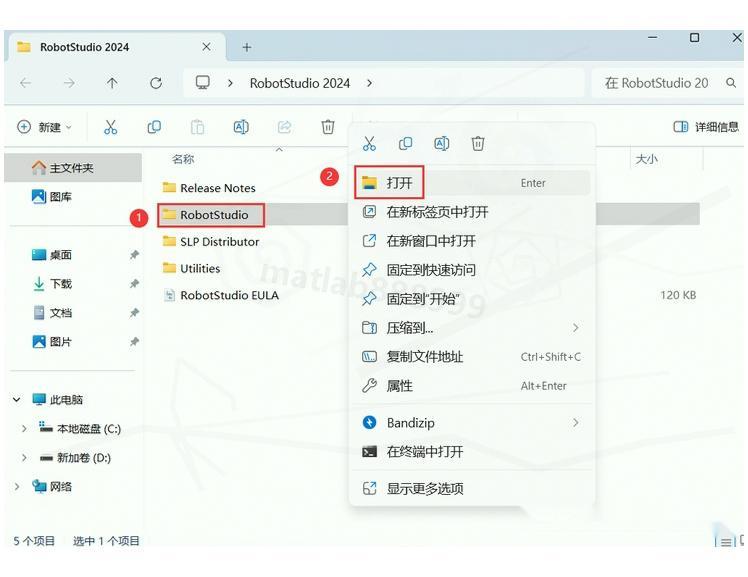Image resolution: width=748 pixels, height=577 pixels.
Task: Select Show more options
Action: click(x=472, y=489)
